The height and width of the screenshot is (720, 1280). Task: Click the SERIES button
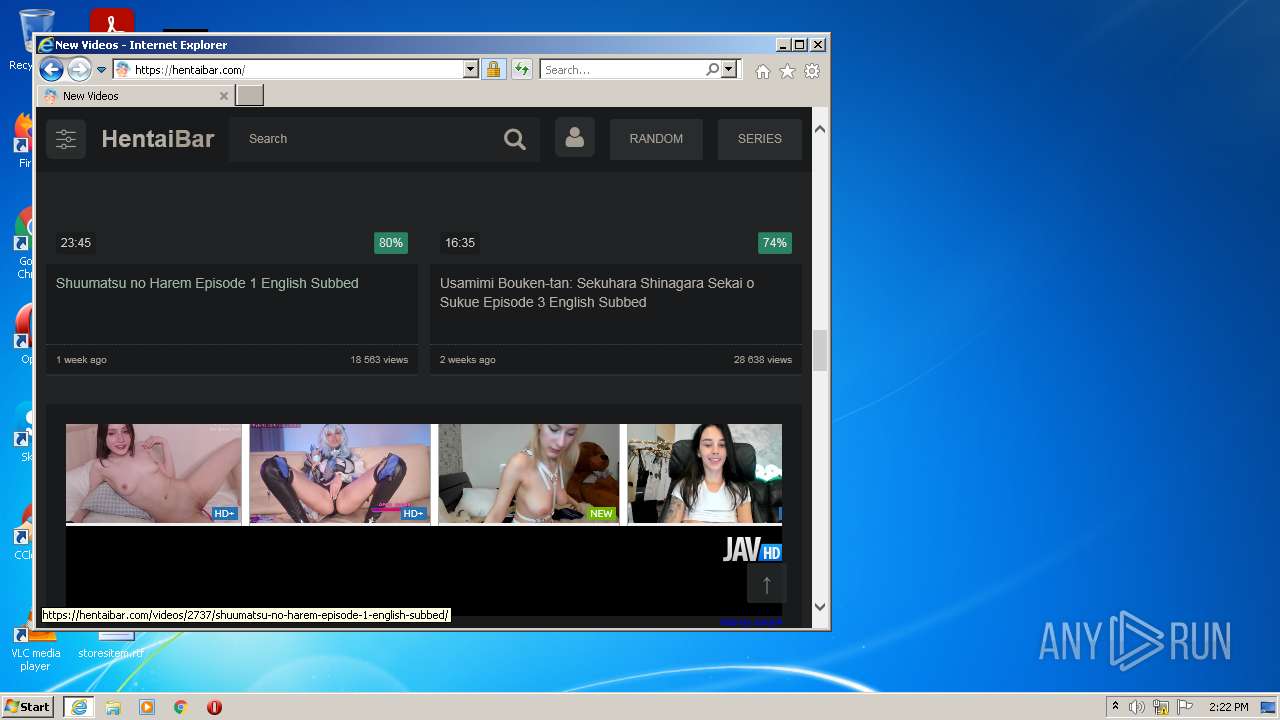(x=760, y=139)
